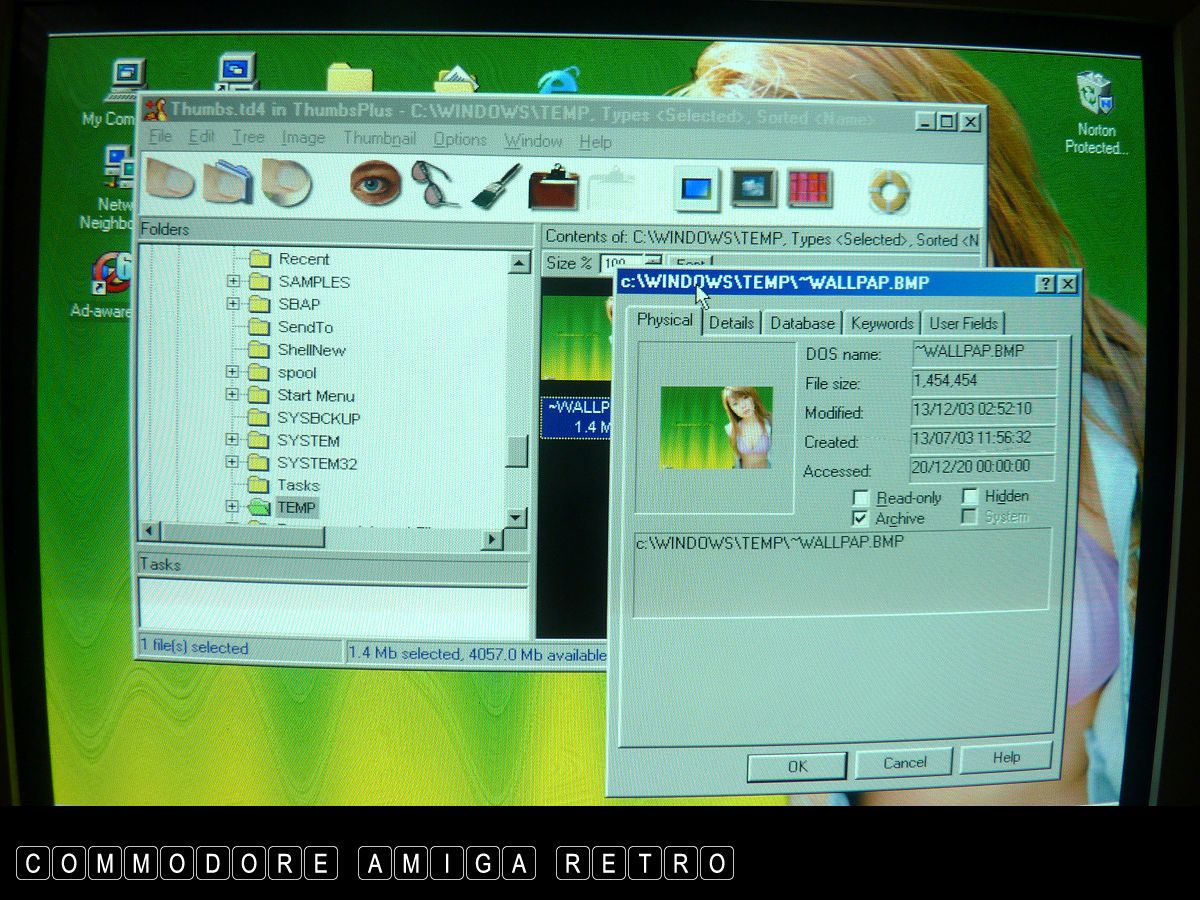Click the clipboard toolbar icon

click(553, 187)
